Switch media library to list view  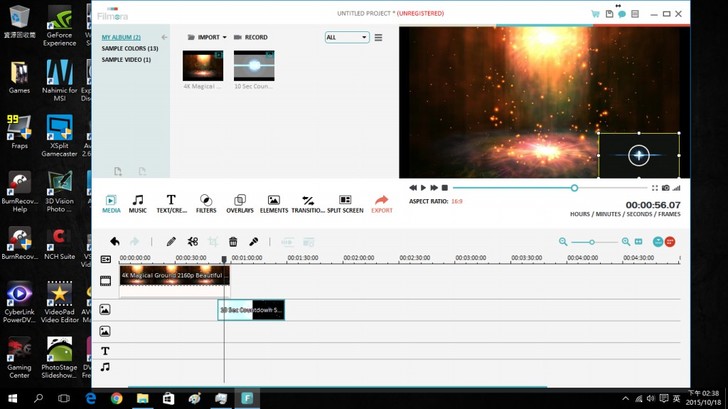pos(378,37)
